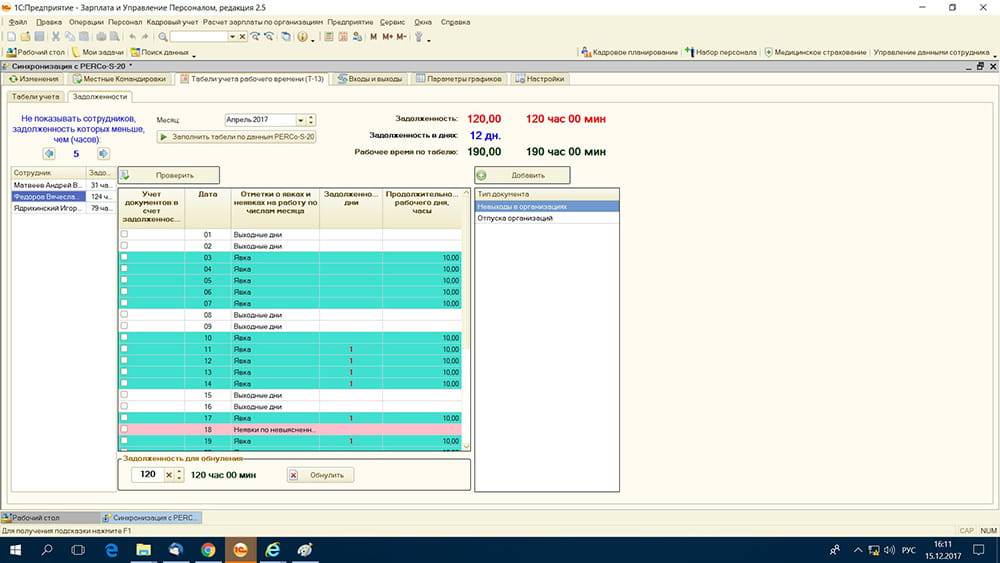Screen dimensions: 1000x563
Task: Open the Месяц dropdown showing Апрель 2017
Action: [302, 120]
